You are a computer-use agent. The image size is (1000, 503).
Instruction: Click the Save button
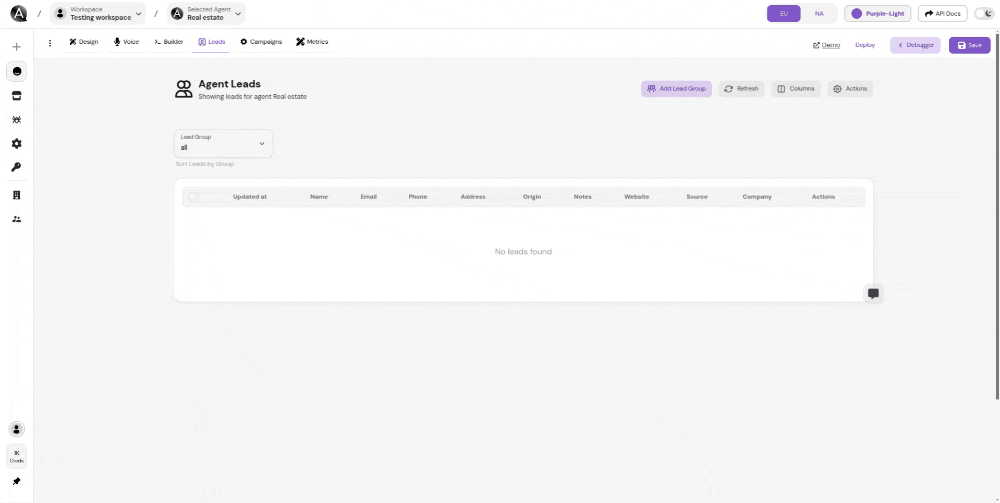(969, 45)
